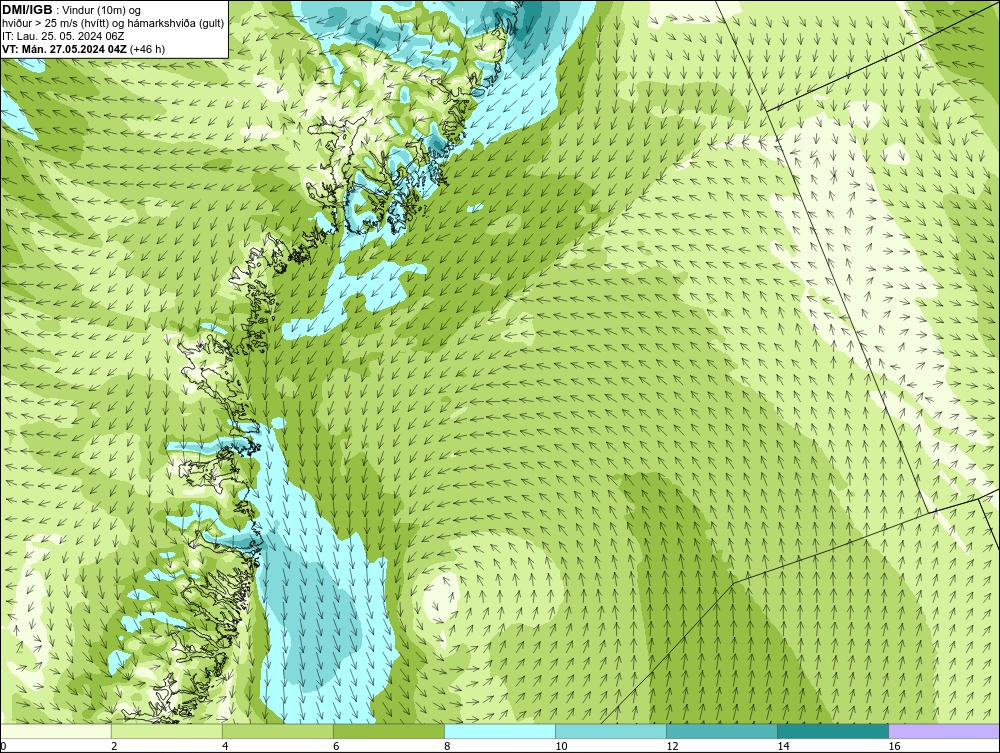Click the legend label '12'
The image size is (1000, 753).
pos(672,746)
